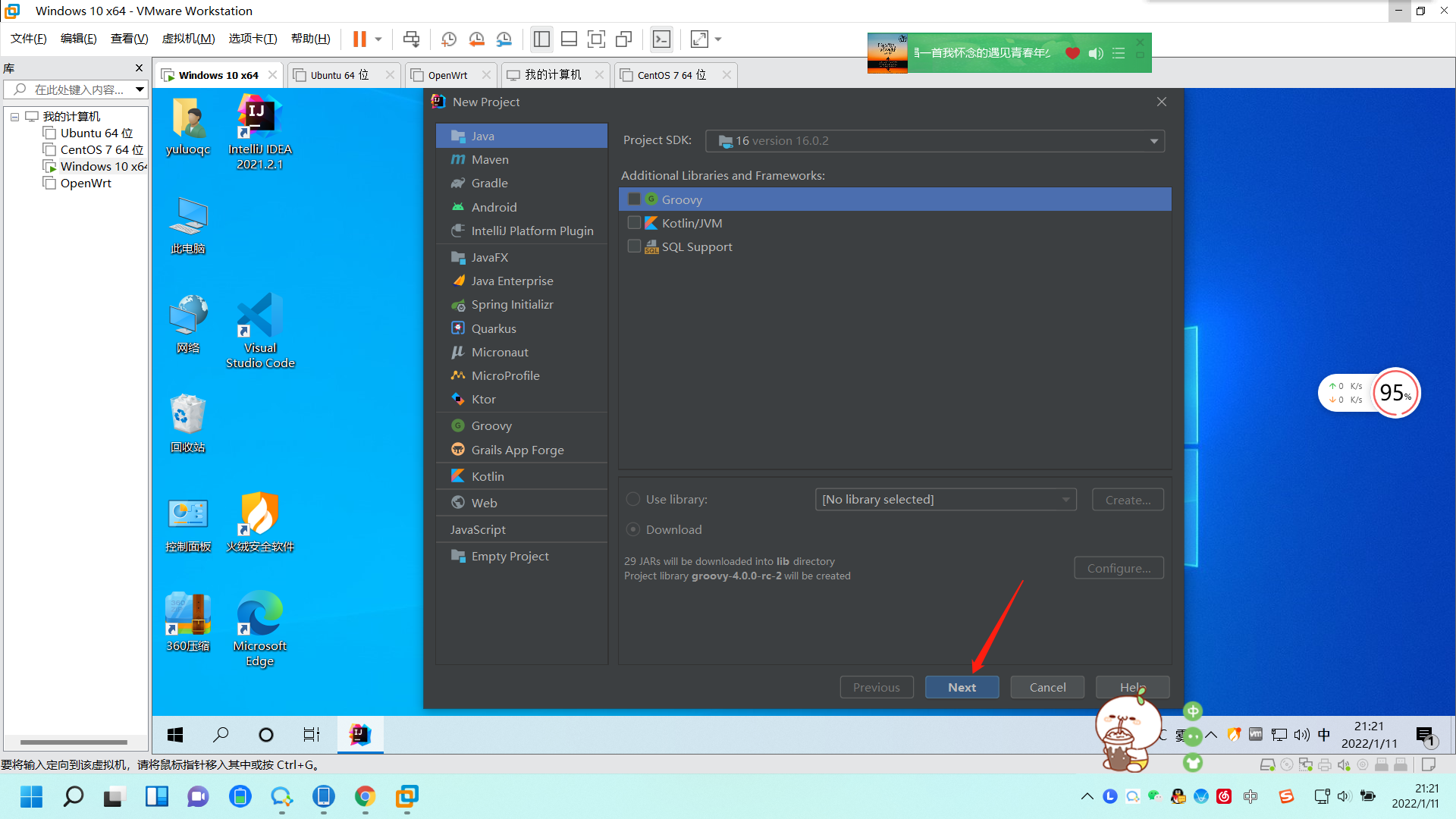Click the Create... library button
This screenshot has height=819, width=1456.
point(1128,500)
